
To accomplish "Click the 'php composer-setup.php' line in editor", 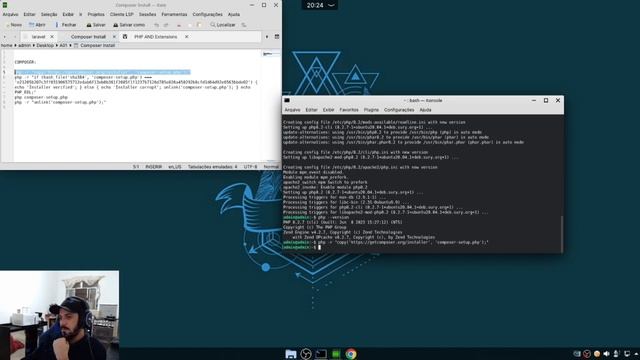I will 41,97.
